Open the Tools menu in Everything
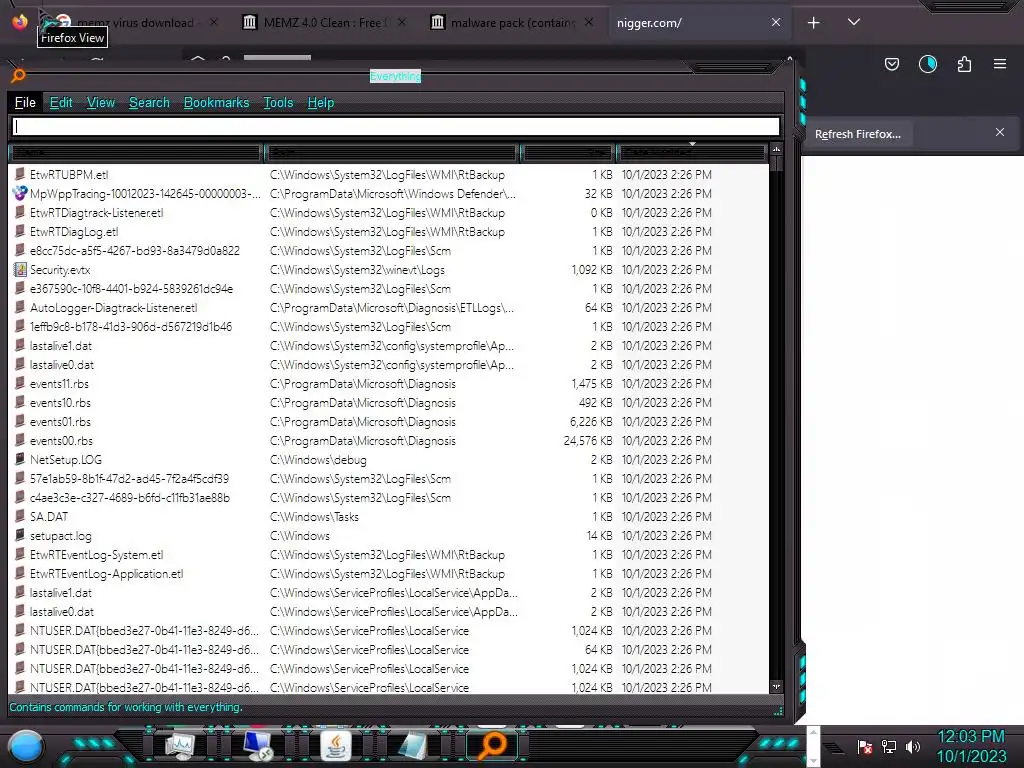Screen dimensions: 1024x768 click(x=278, y=103)
